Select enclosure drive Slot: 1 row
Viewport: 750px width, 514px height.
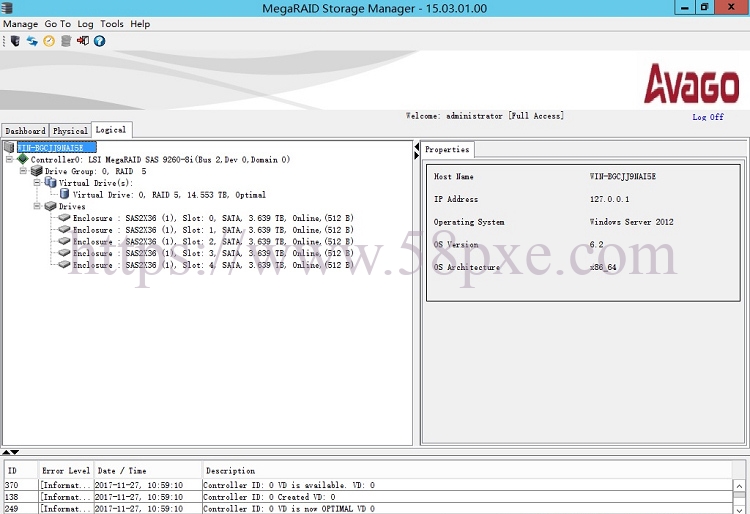click(x=213, y=230)
